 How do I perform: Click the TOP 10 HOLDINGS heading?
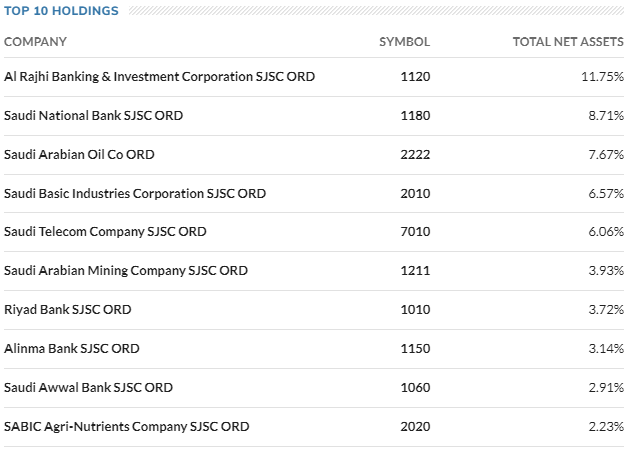coord(61,11)
